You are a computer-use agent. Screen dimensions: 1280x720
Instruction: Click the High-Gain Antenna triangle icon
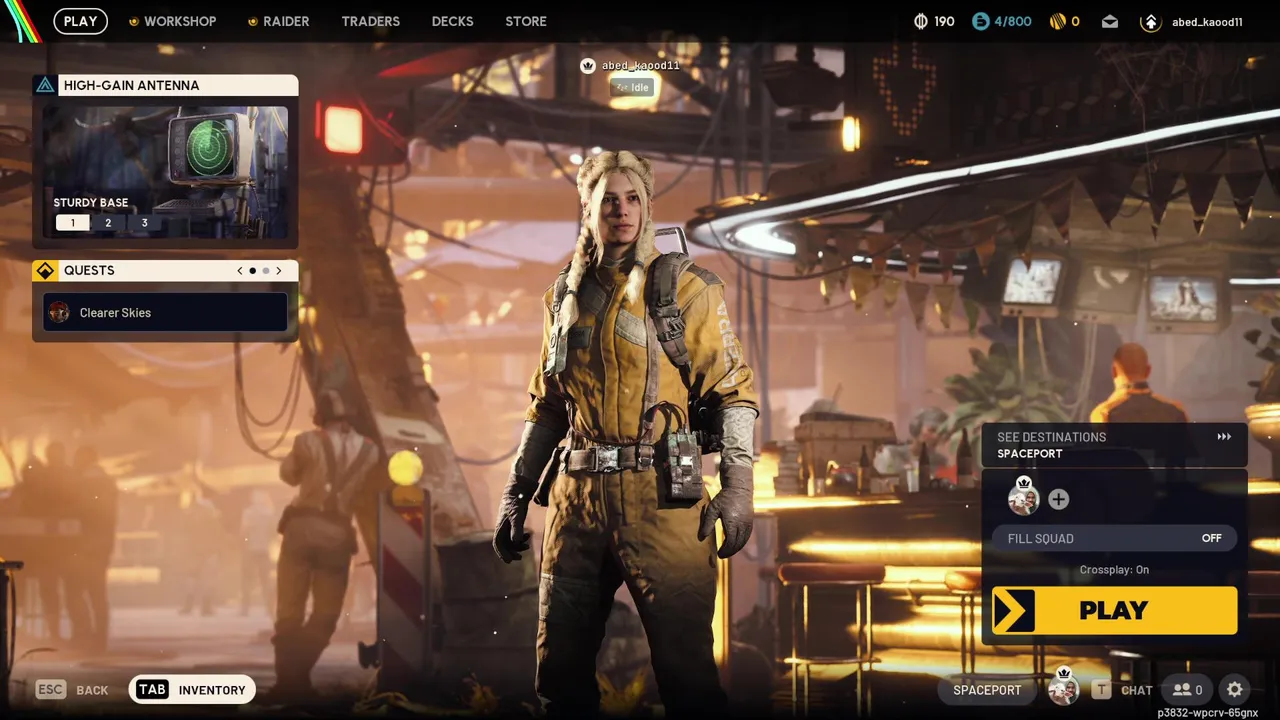click(45, 85)
